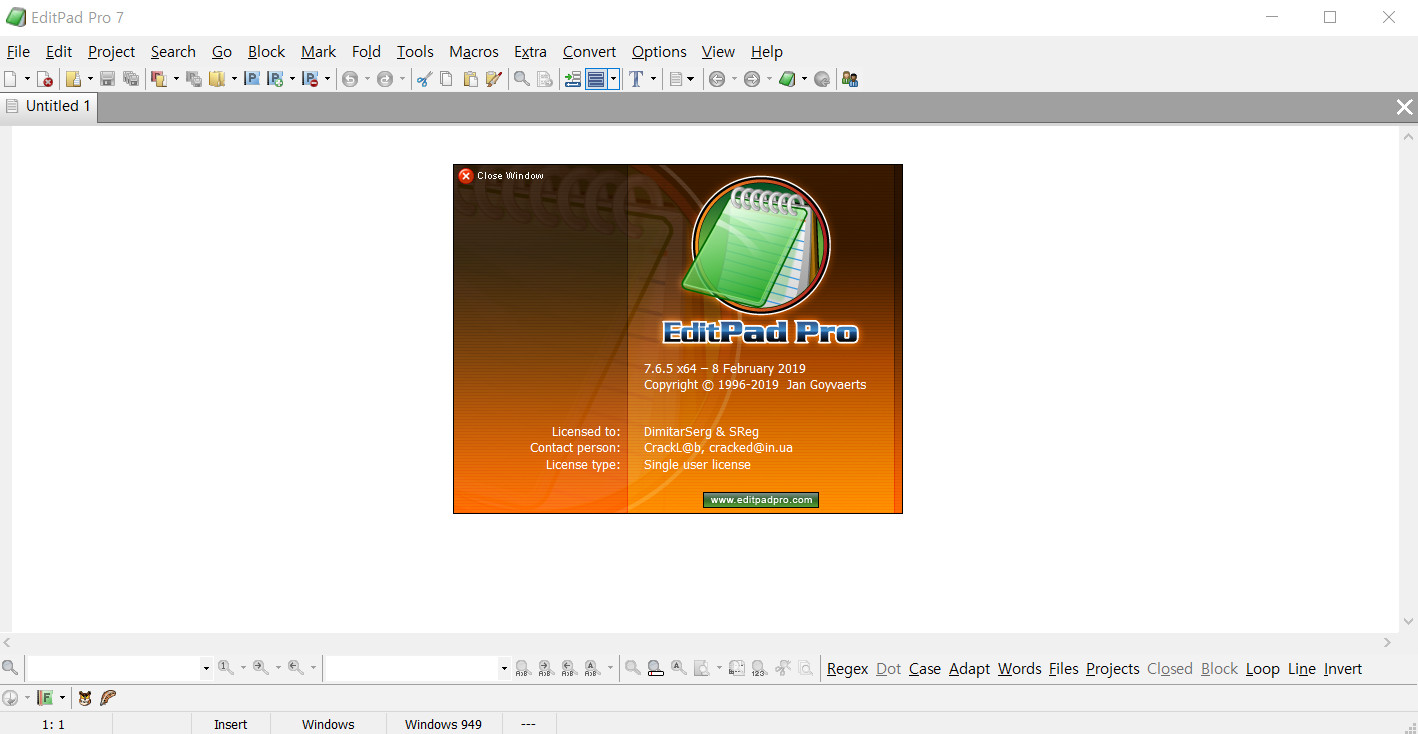This screenshot has width=1418, height=734.
Task: Toggle the highlighted word wrap icon
Action: click(596, 79)
